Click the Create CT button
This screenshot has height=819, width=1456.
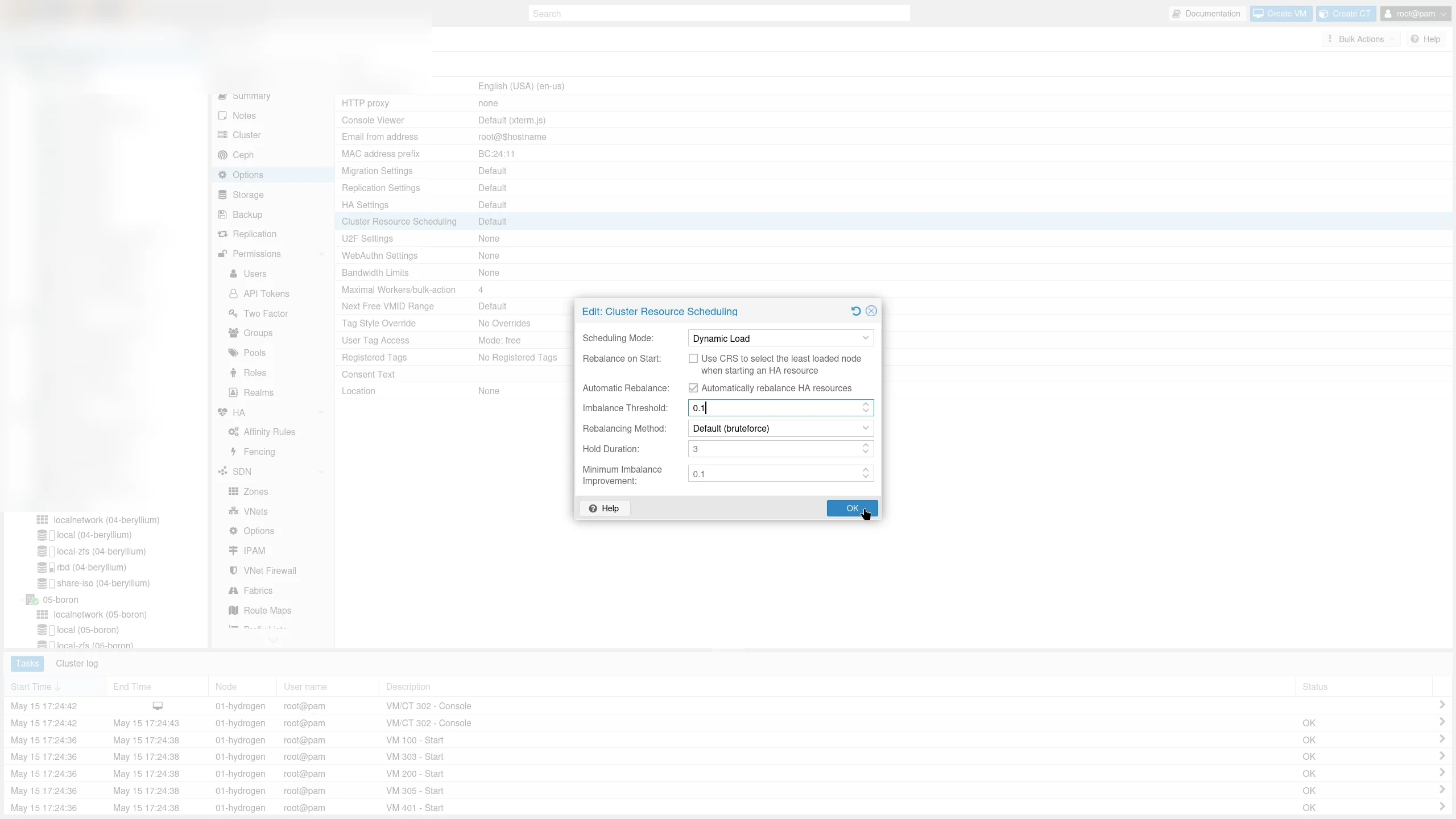click(x=1346, y=14)
